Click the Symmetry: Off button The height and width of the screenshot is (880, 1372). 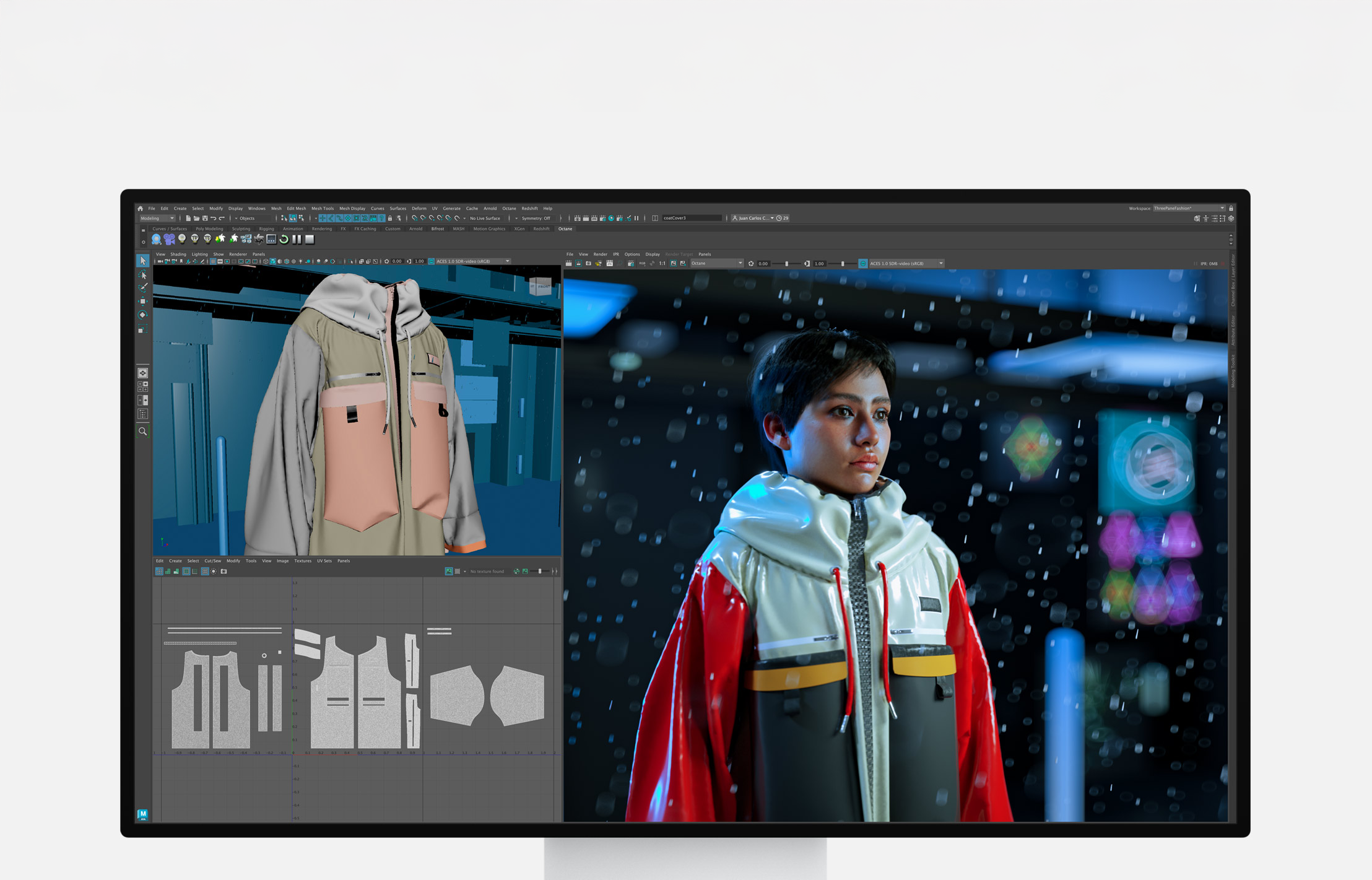pos(536,219)
